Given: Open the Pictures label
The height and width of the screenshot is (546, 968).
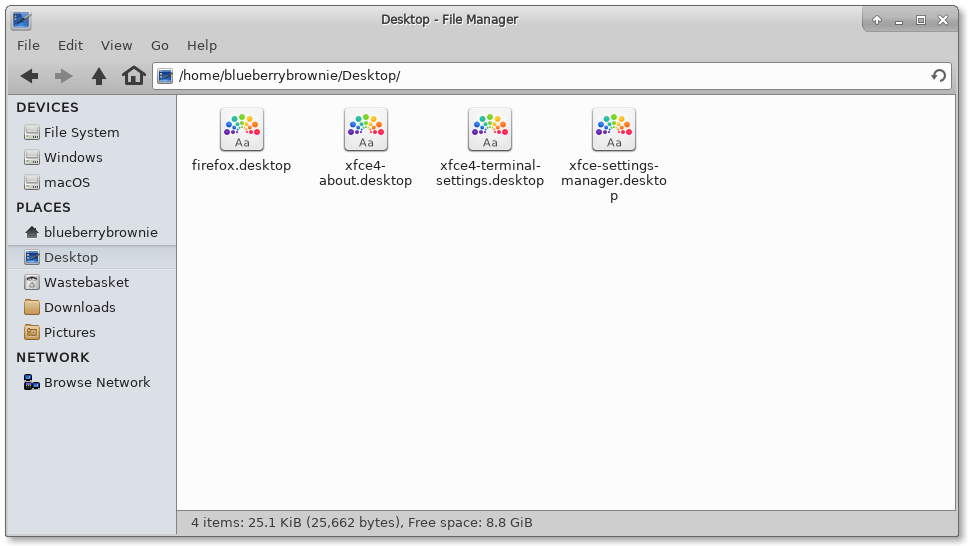Looking at the screenshot, I should 70,332.
